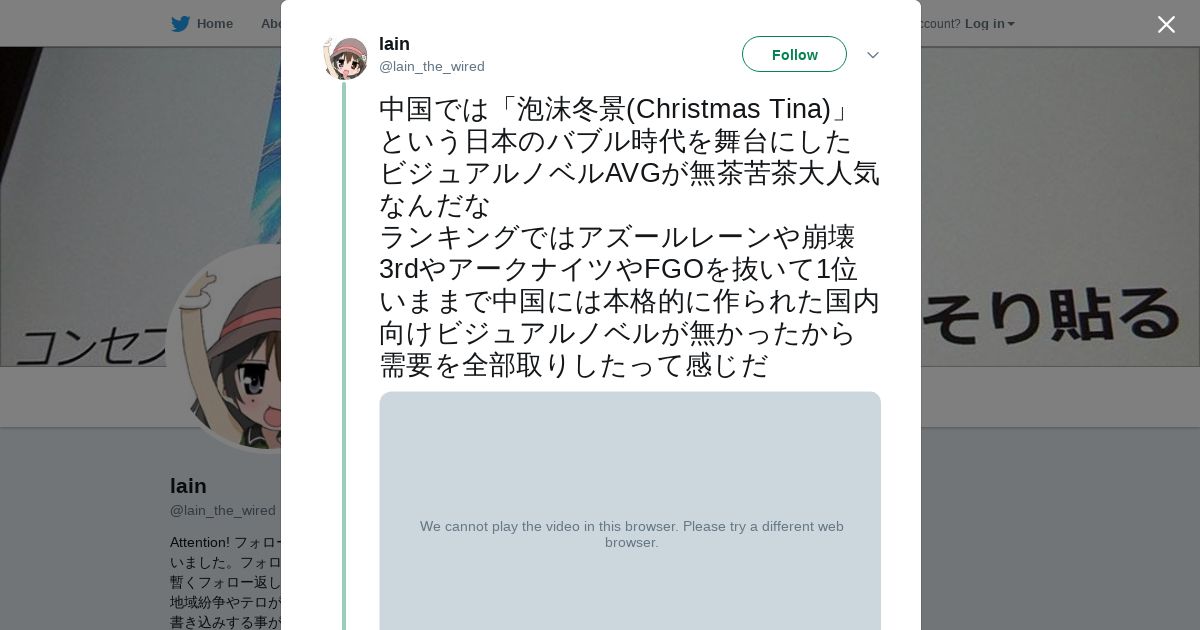The image size is (1200, 630).
Task: Open lain's avatar in the tweet header
Action: point(346,56)
